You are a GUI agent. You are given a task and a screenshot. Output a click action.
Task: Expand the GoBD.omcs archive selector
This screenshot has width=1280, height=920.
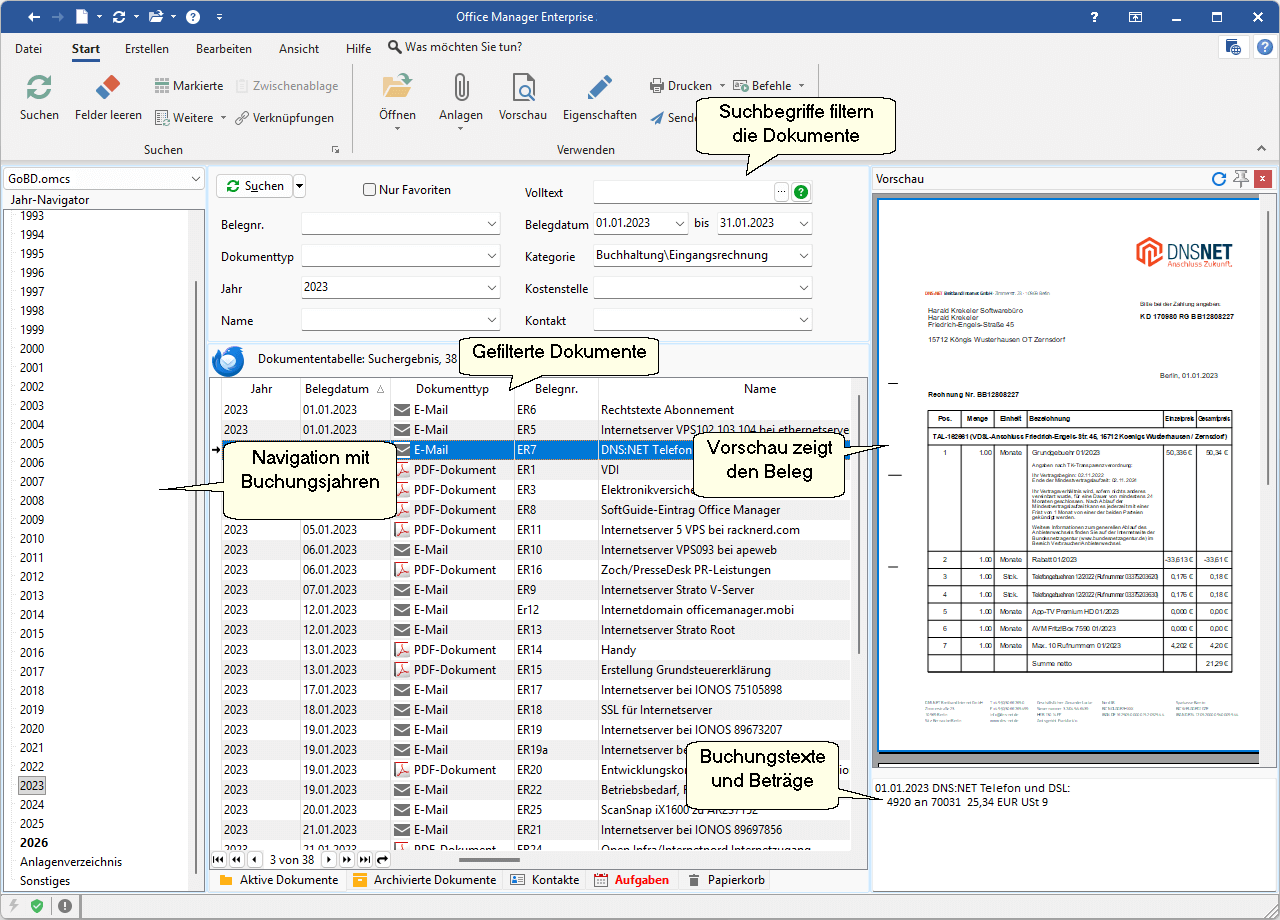tap(194, 179)
